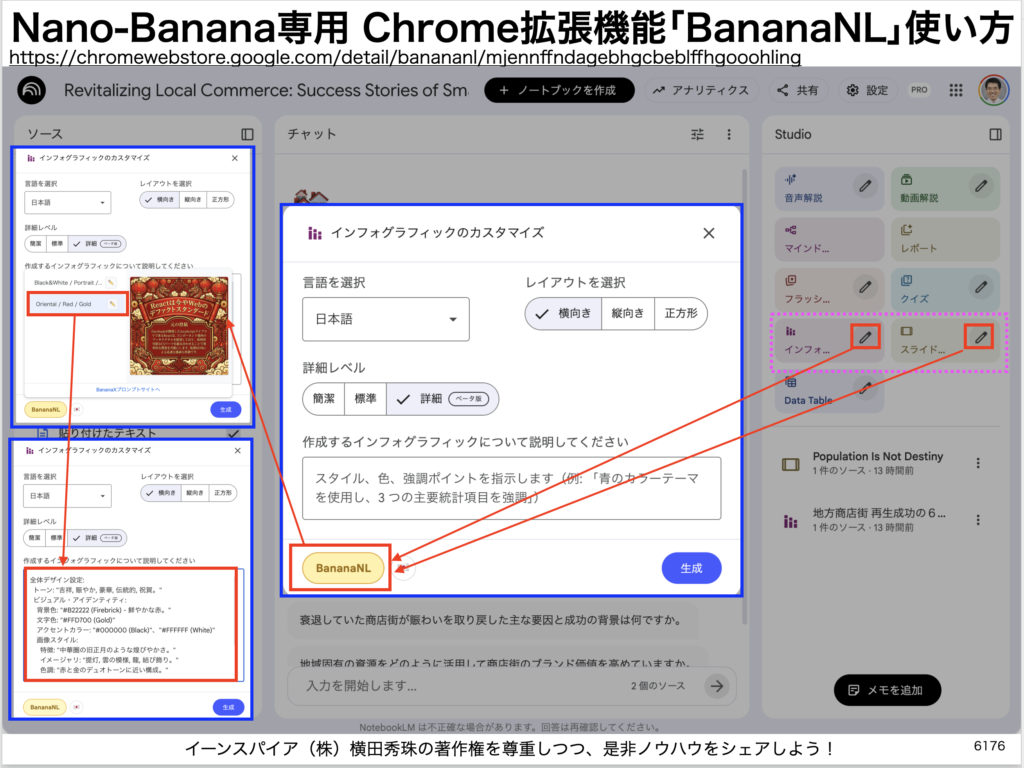Click the infographic description text field
Screen dimensions: 1024x768
click(511, 488)
